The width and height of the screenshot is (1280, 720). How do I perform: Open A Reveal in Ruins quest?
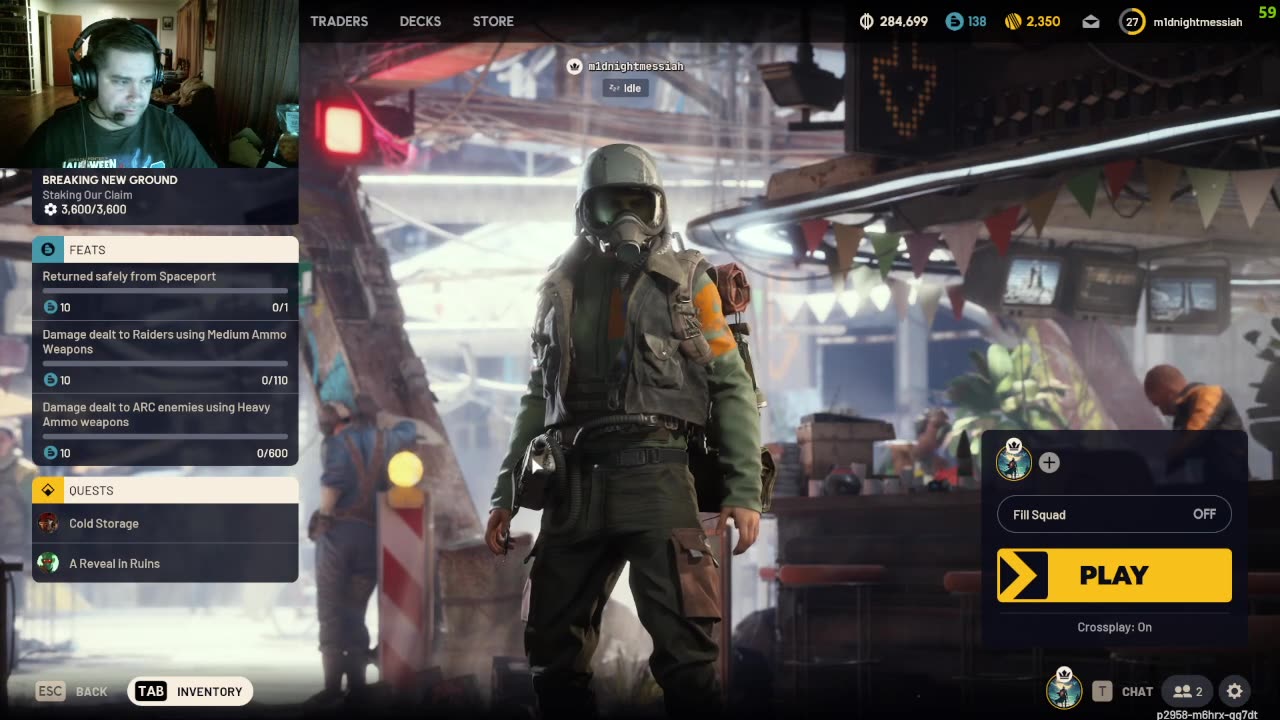click(165, 563)
